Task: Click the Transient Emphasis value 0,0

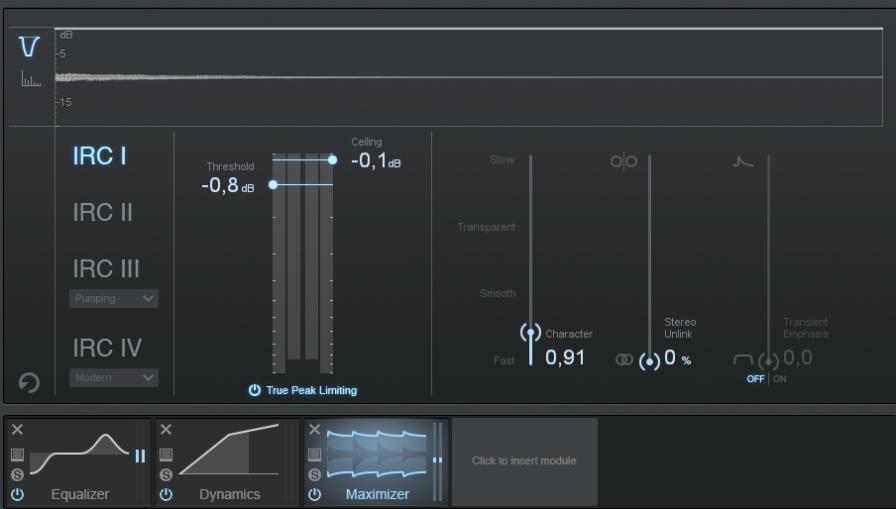Action: pos(798,358)
